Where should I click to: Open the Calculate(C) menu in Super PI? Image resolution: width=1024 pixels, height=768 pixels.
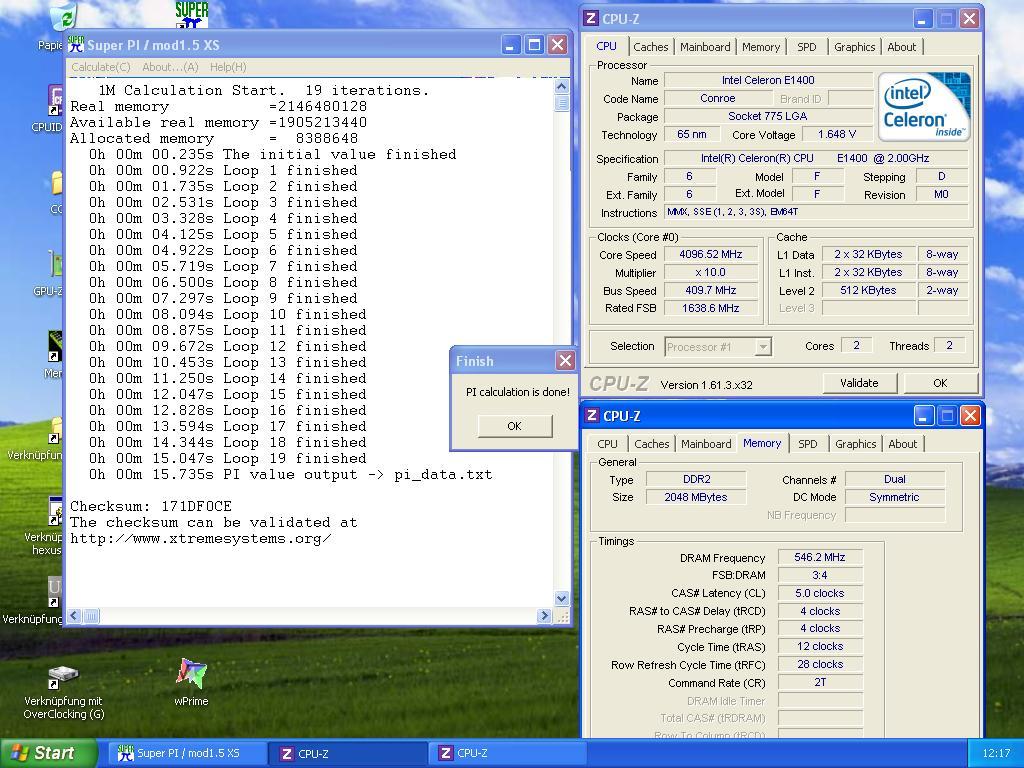pyautogui.click(x=101, y=67)
